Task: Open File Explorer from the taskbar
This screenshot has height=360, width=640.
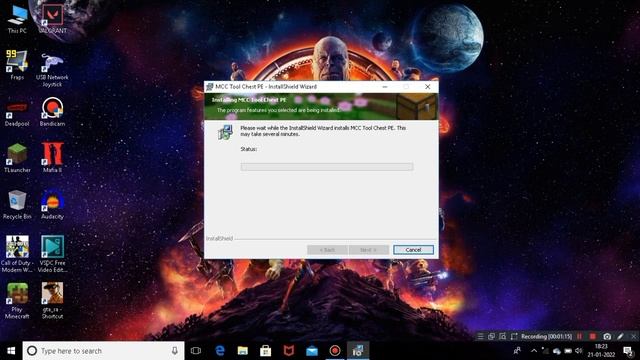Action: point(243,351)
